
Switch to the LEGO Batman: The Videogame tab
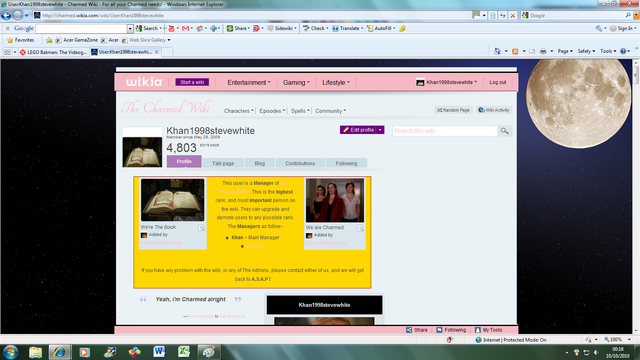pyautogui.click(x=53, y=52)
